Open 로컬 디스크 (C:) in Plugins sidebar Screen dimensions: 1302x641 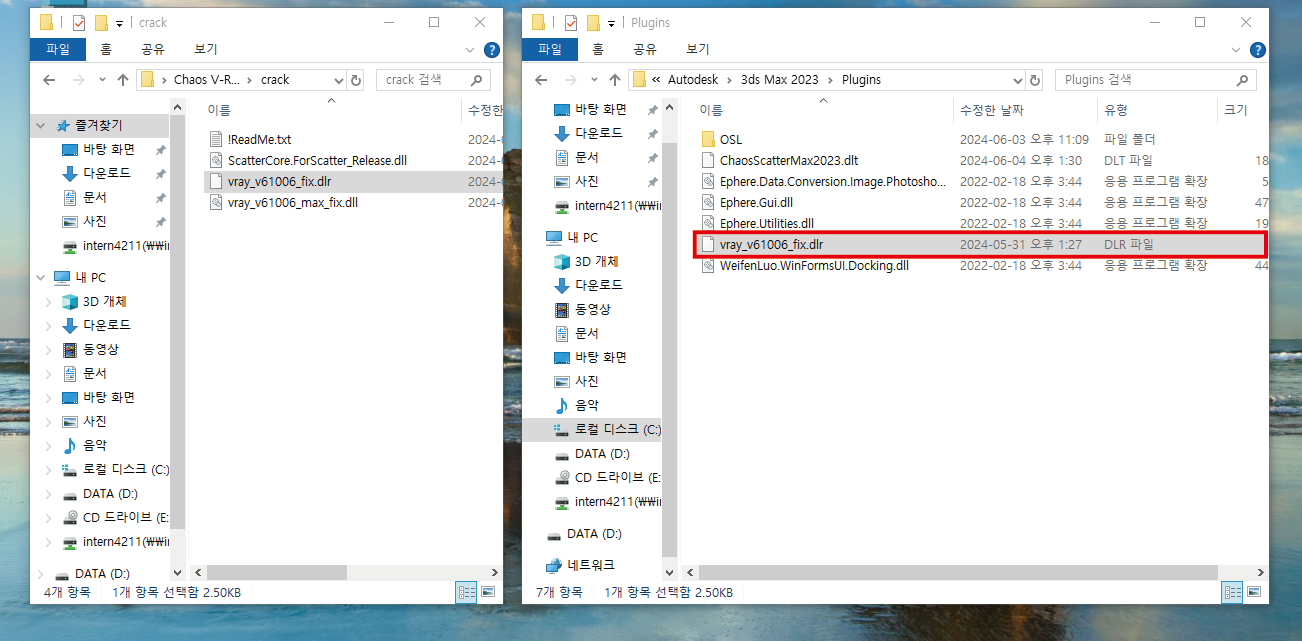tap(607, 430)
